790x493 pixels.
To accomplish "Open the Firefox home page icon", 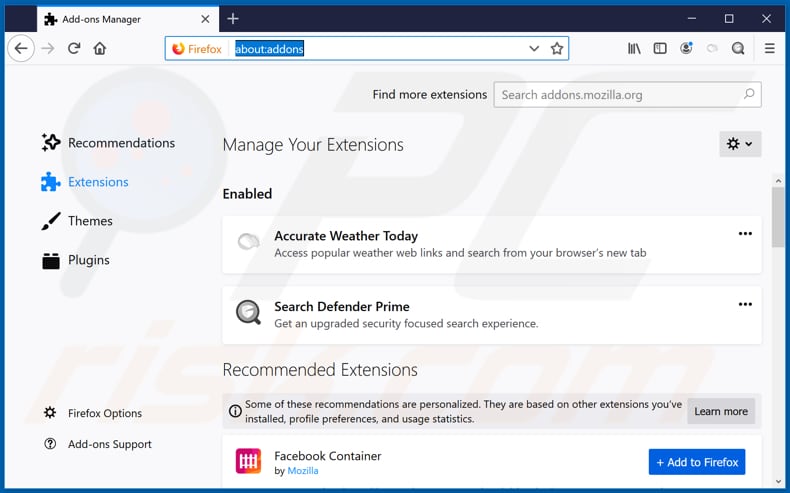I will (100, 48).
